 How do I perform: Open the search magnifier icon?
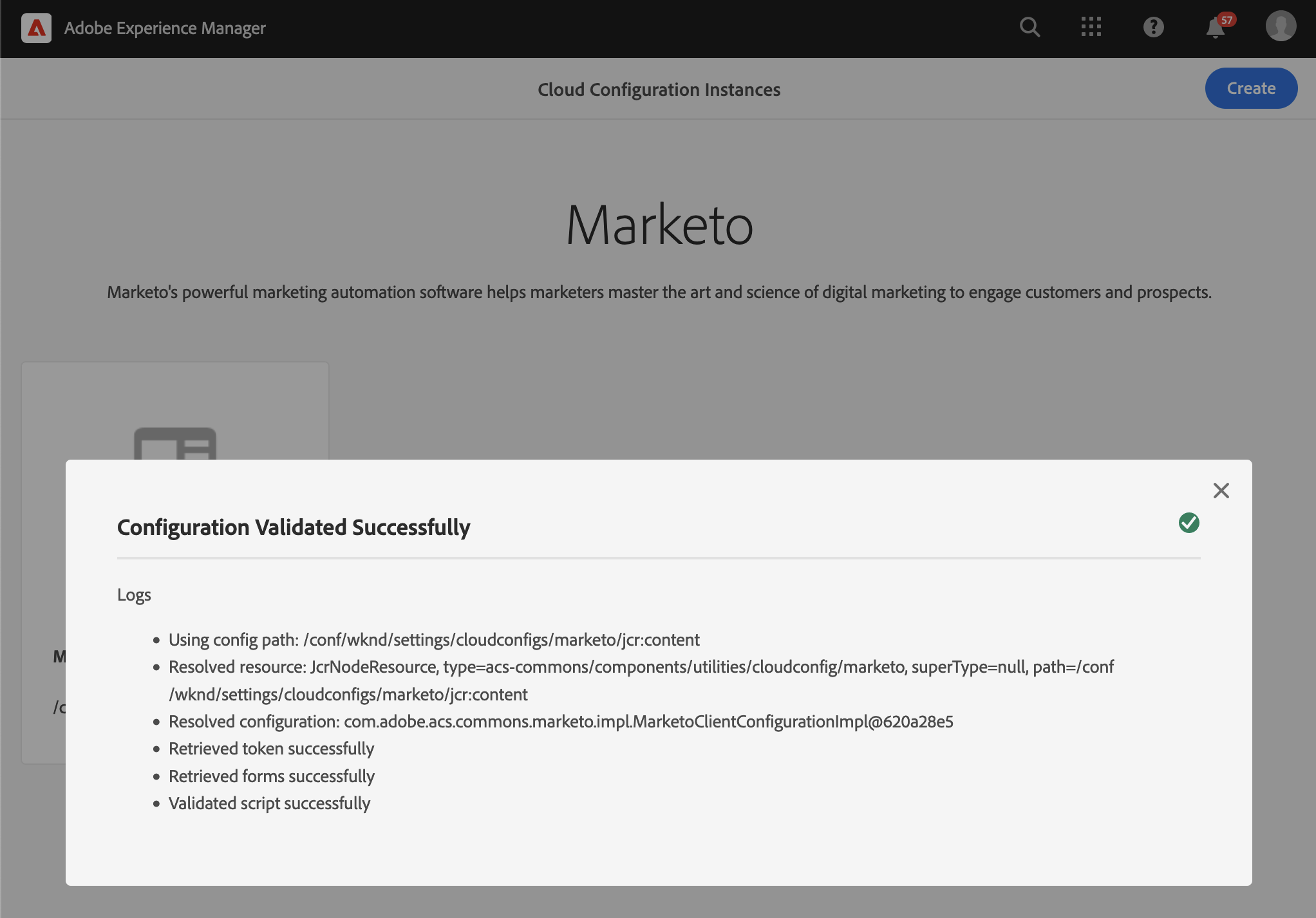[x=1029, y=28]
